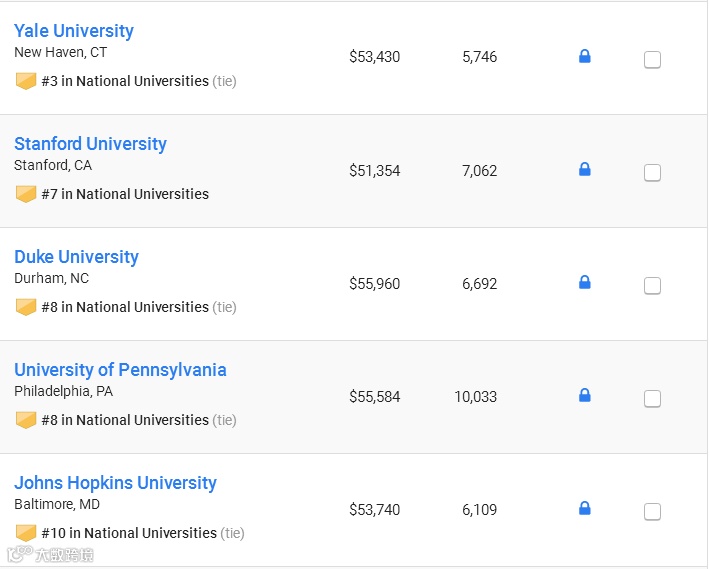Image resolution: width=709 pixels, height=569 pixels.
Task: Visit the University of Pennsylvania link
Action: 120,370
